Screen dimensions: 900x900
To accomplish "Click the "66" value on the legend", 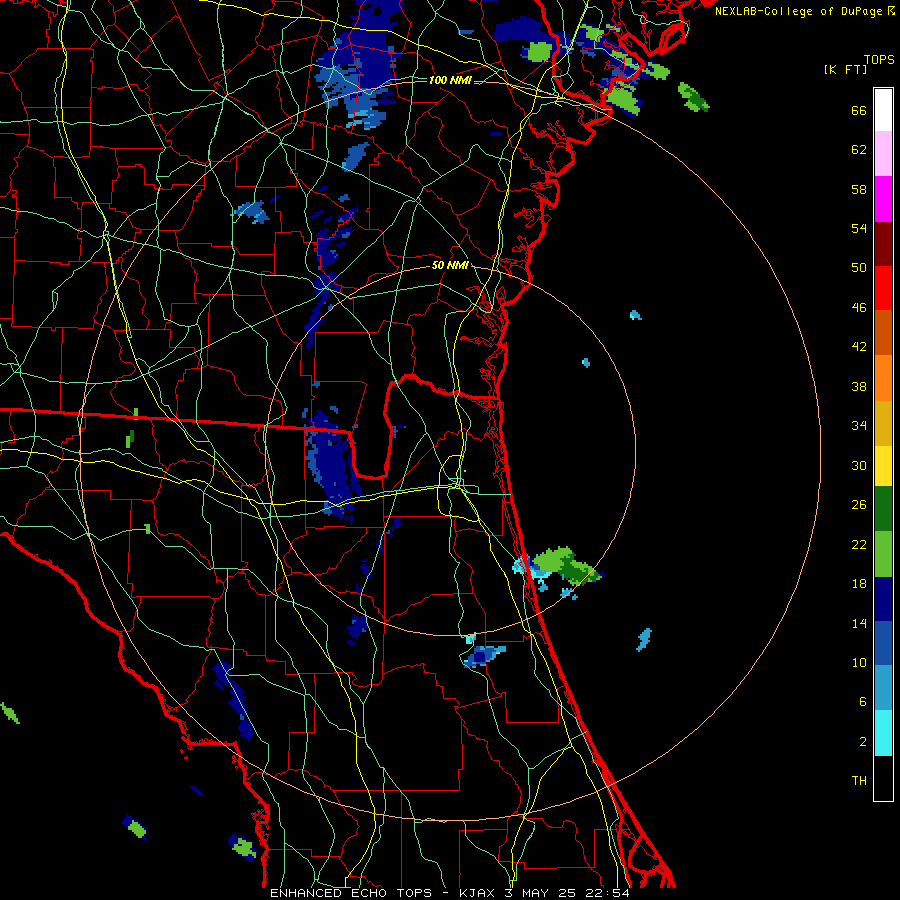I will pyautogui.click(x=859, y=111).
